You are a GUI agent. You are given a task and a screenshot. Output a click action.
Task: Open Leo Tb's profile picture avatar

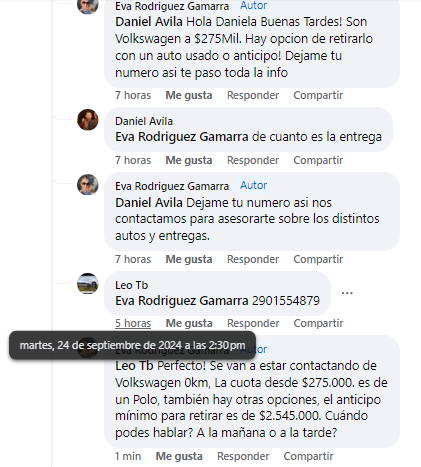(88, 284)
